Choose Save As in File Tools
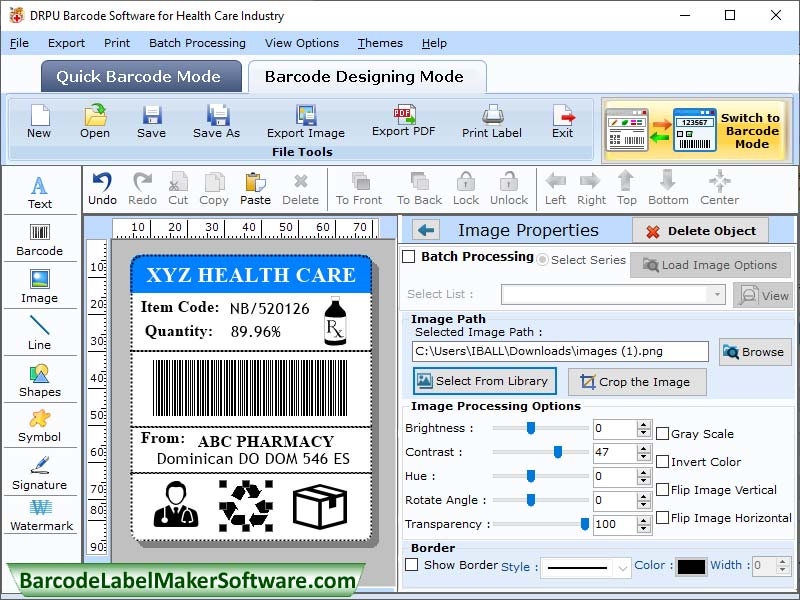Image resolution: width=800 pixels, height=600 pixels. 216,121
